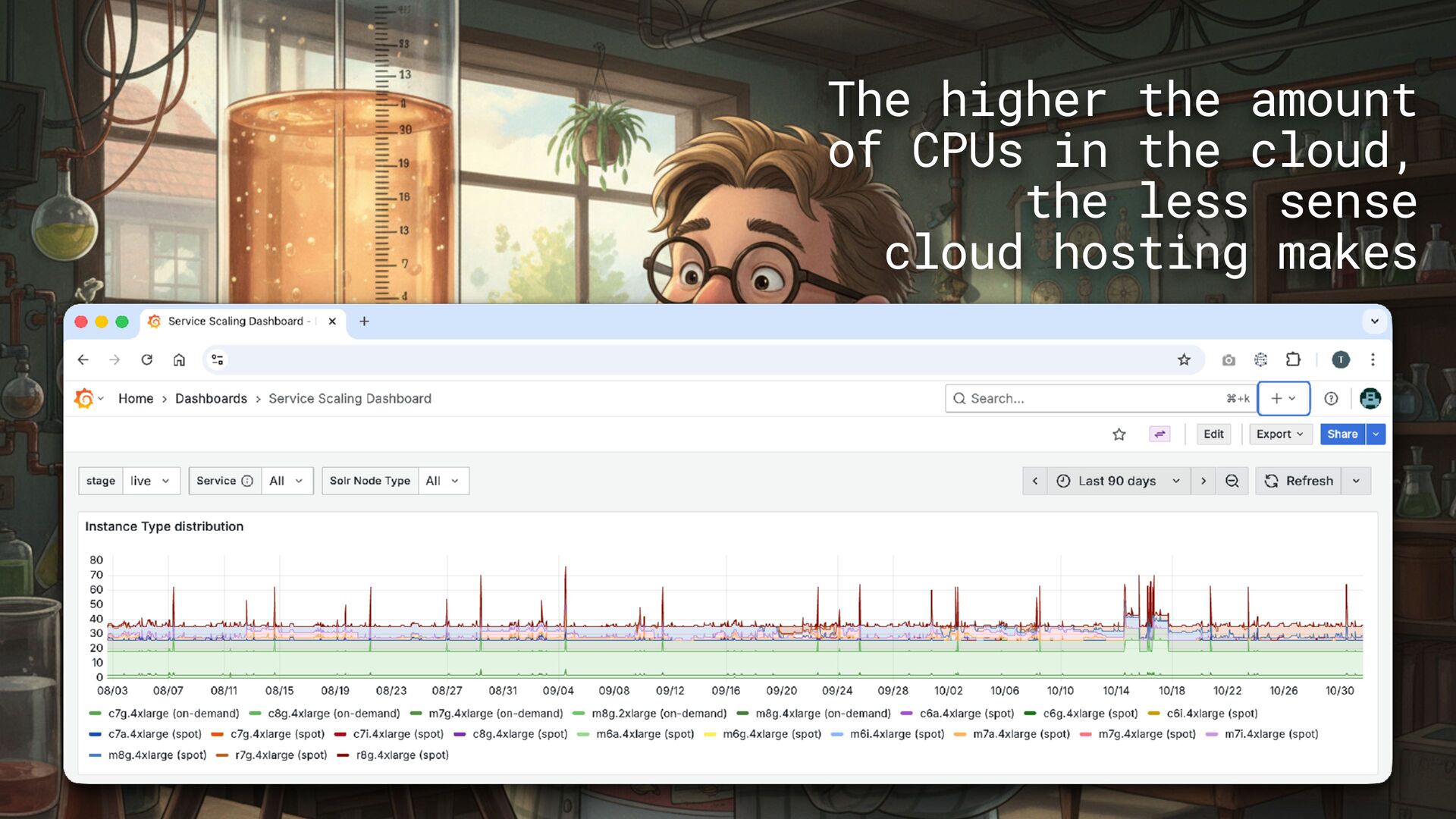Click the browser reload icon
1456x819 pixels.
point(146,359)
